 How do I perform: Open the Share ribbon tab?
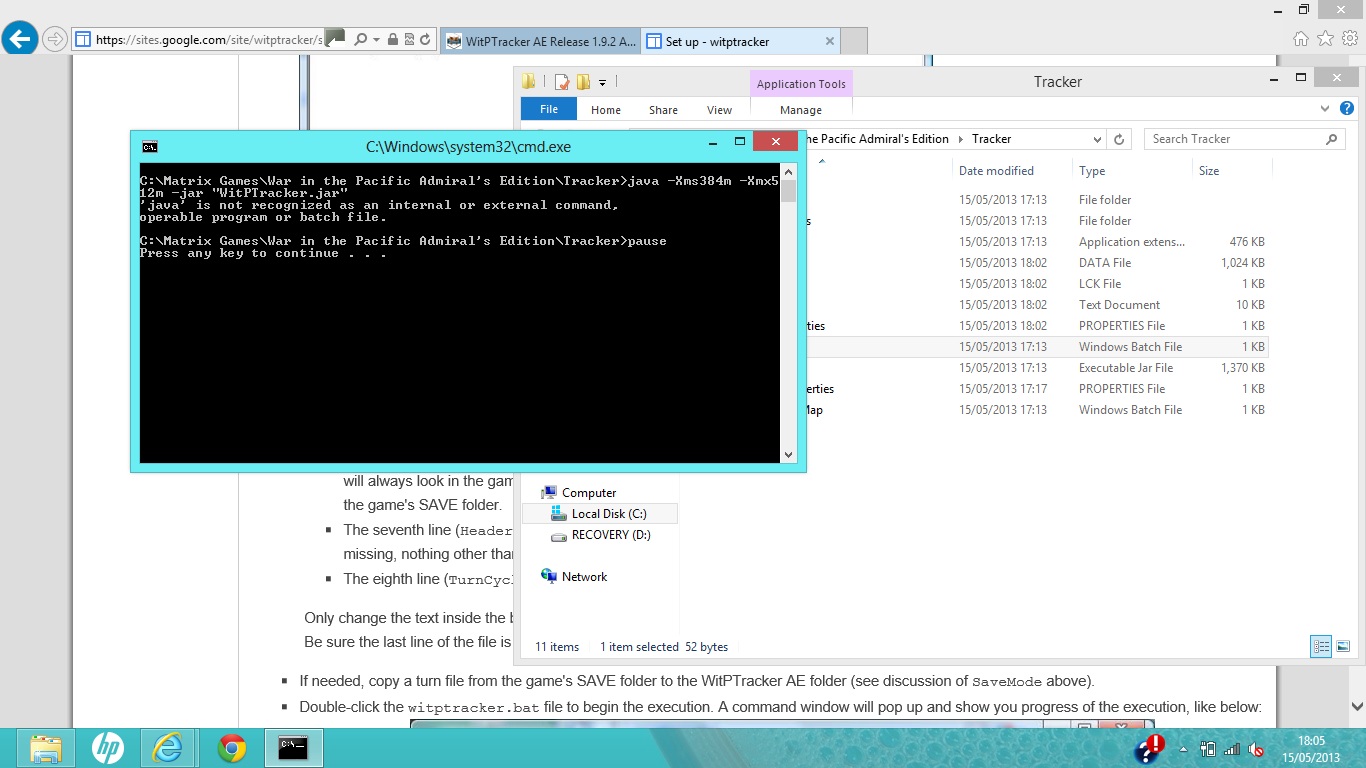(663, 110)
